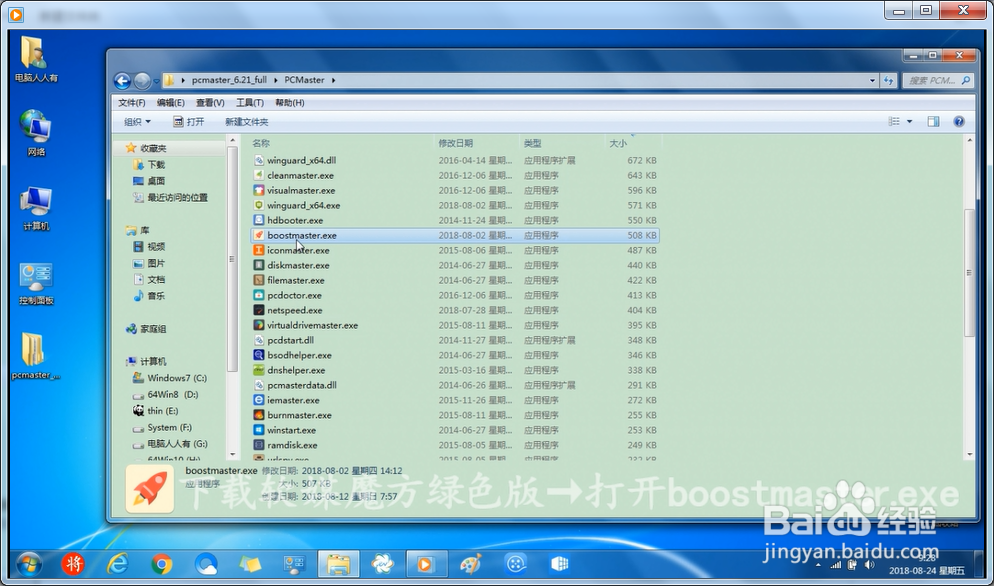Expand breadcrumb arrow after pcmaster_6.21_full

click(x=276, y=81)
